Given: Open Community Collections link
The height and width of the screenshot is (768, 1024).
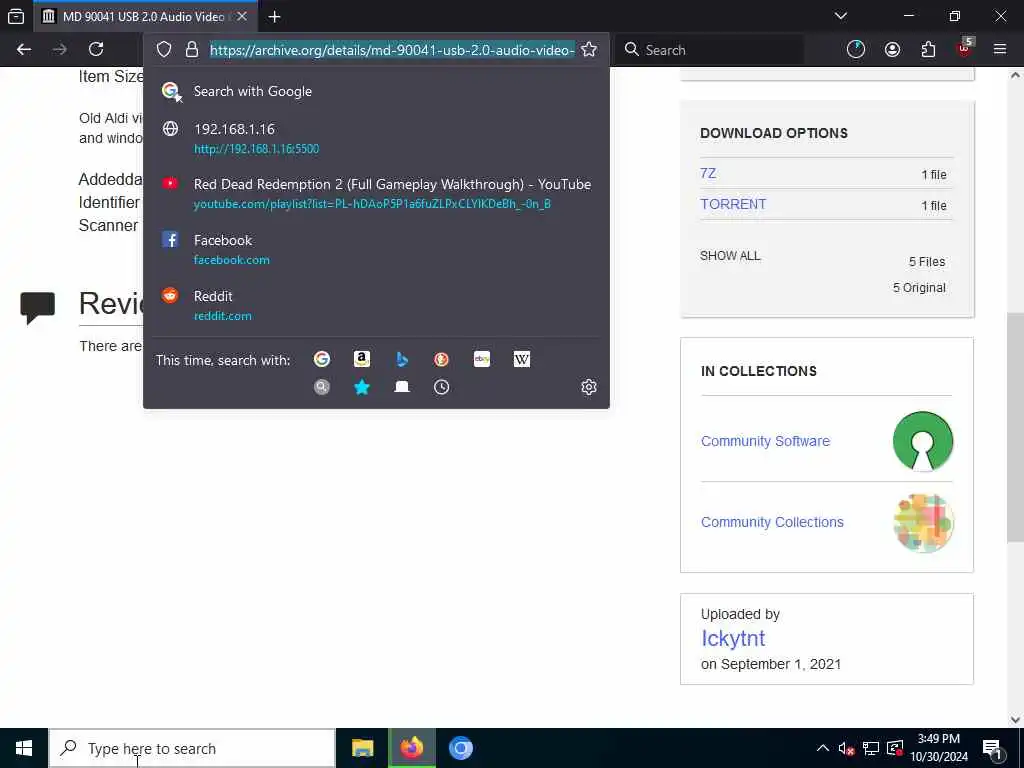Looking at the screenshot, I should [772, 522].
